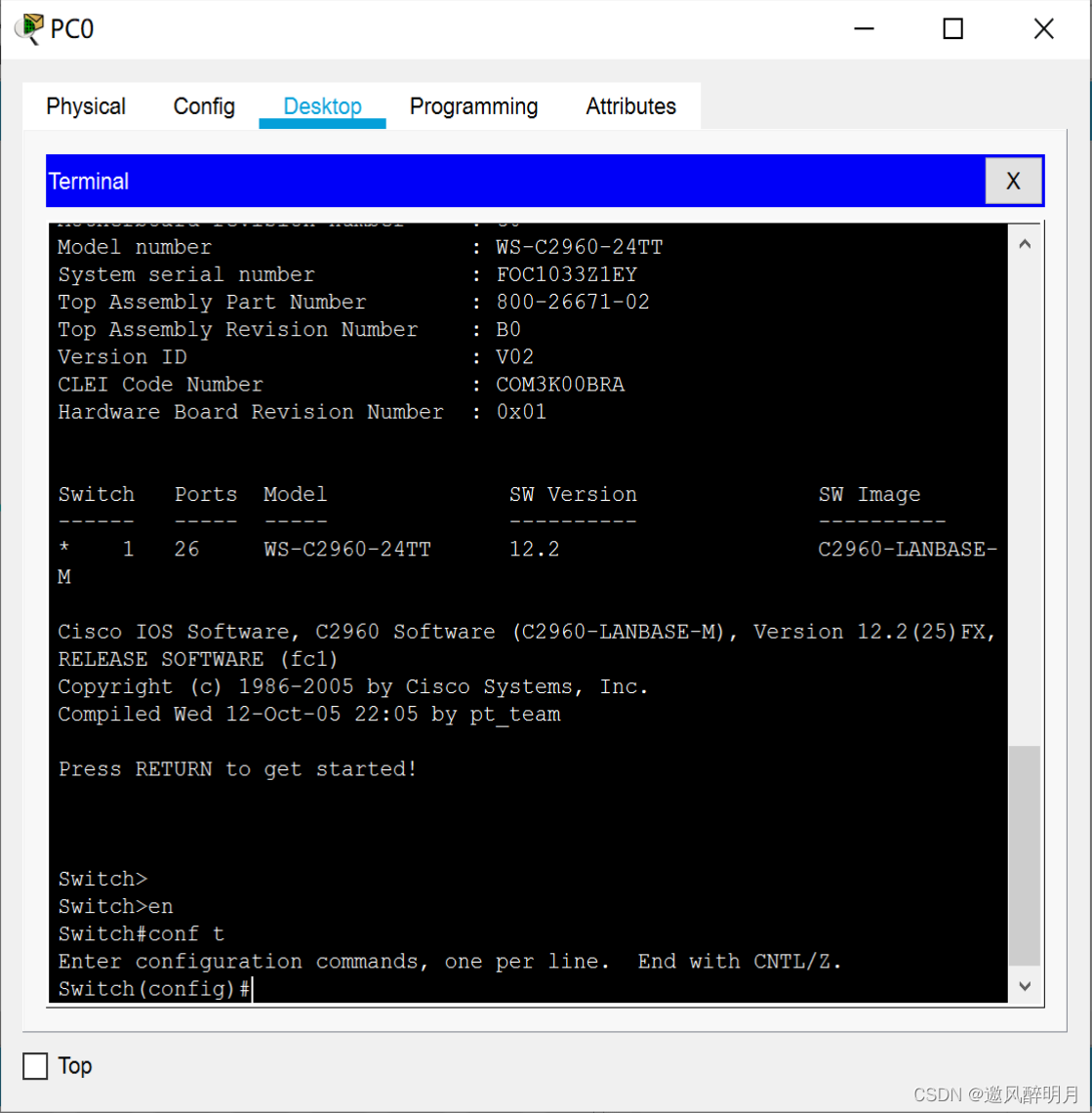Click the PC0 Packet Tracer window icon
The image size is (1092, 1113).
[x=28, y=29]
